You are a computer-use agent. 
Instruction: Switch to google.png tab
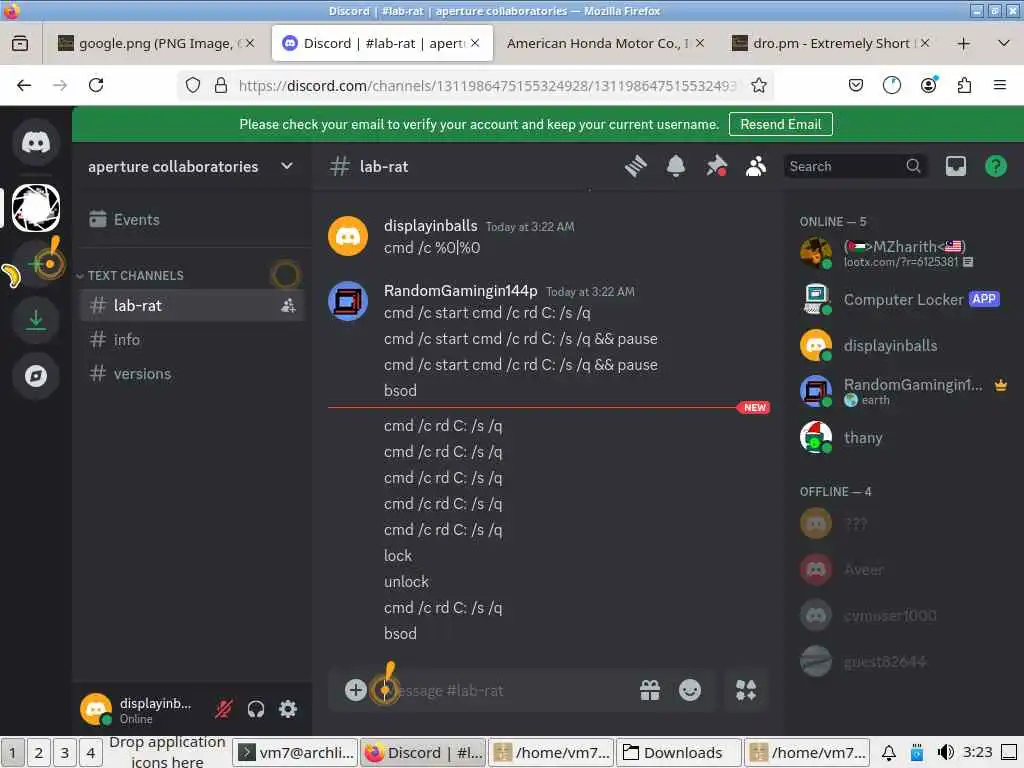pyautogui.click(x=155, y=44)
